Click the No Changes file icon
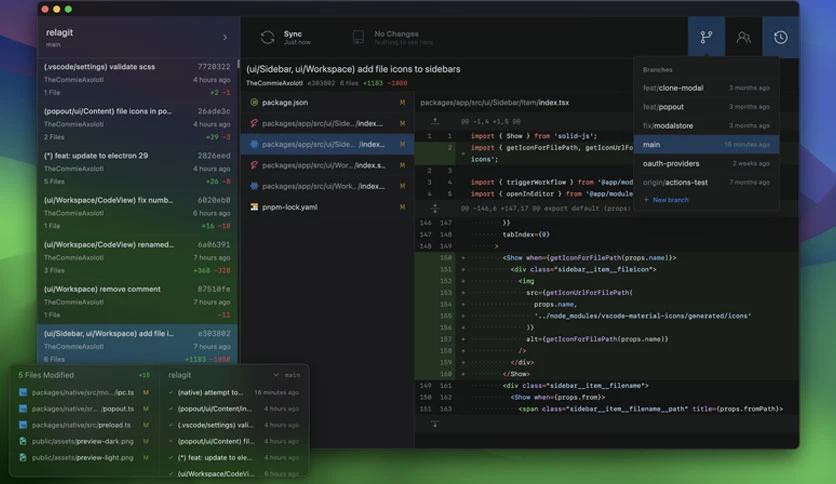Screen dimensions: 836x484 pyautogui.click(x=358, y=37)
